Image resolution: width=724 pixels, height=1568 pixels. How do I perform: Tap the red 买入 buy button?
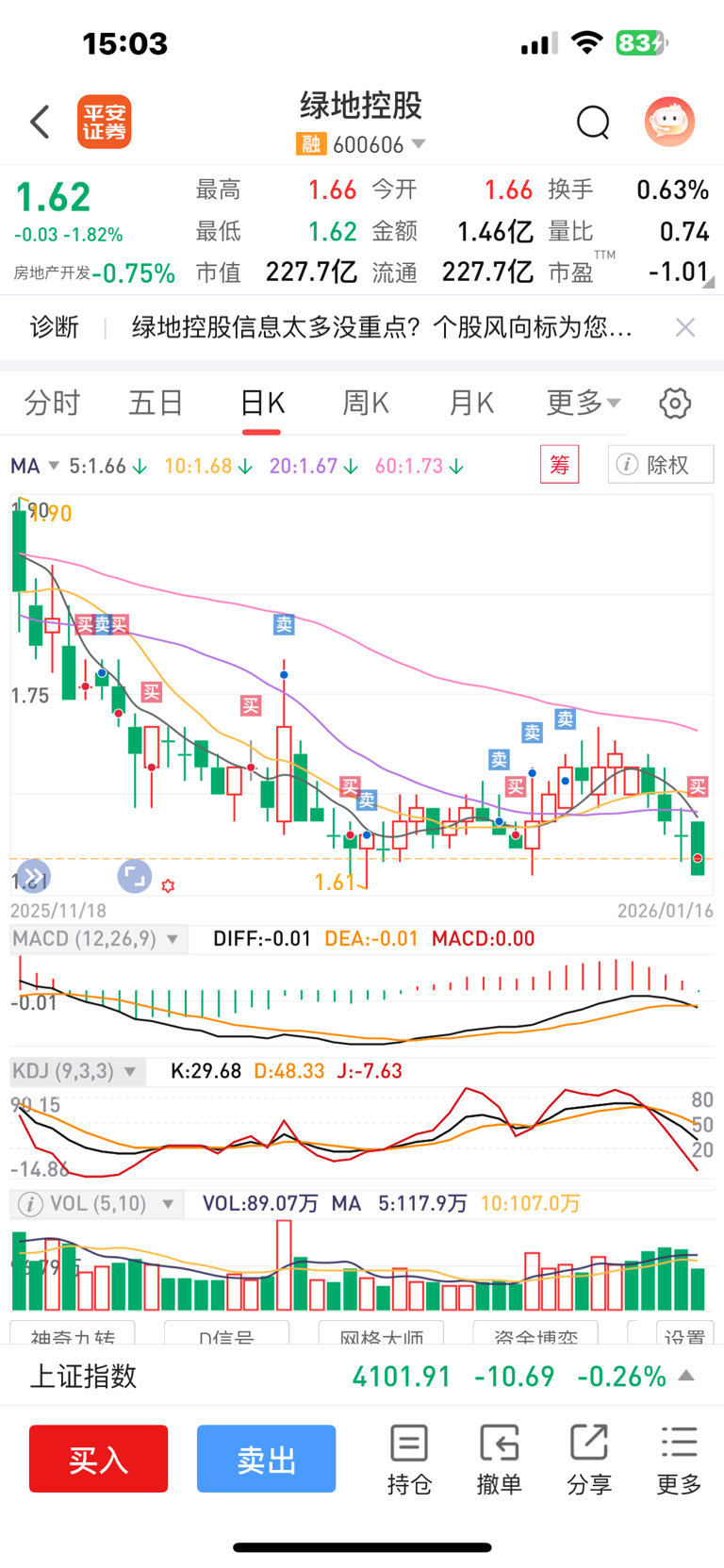[99, 1459]
